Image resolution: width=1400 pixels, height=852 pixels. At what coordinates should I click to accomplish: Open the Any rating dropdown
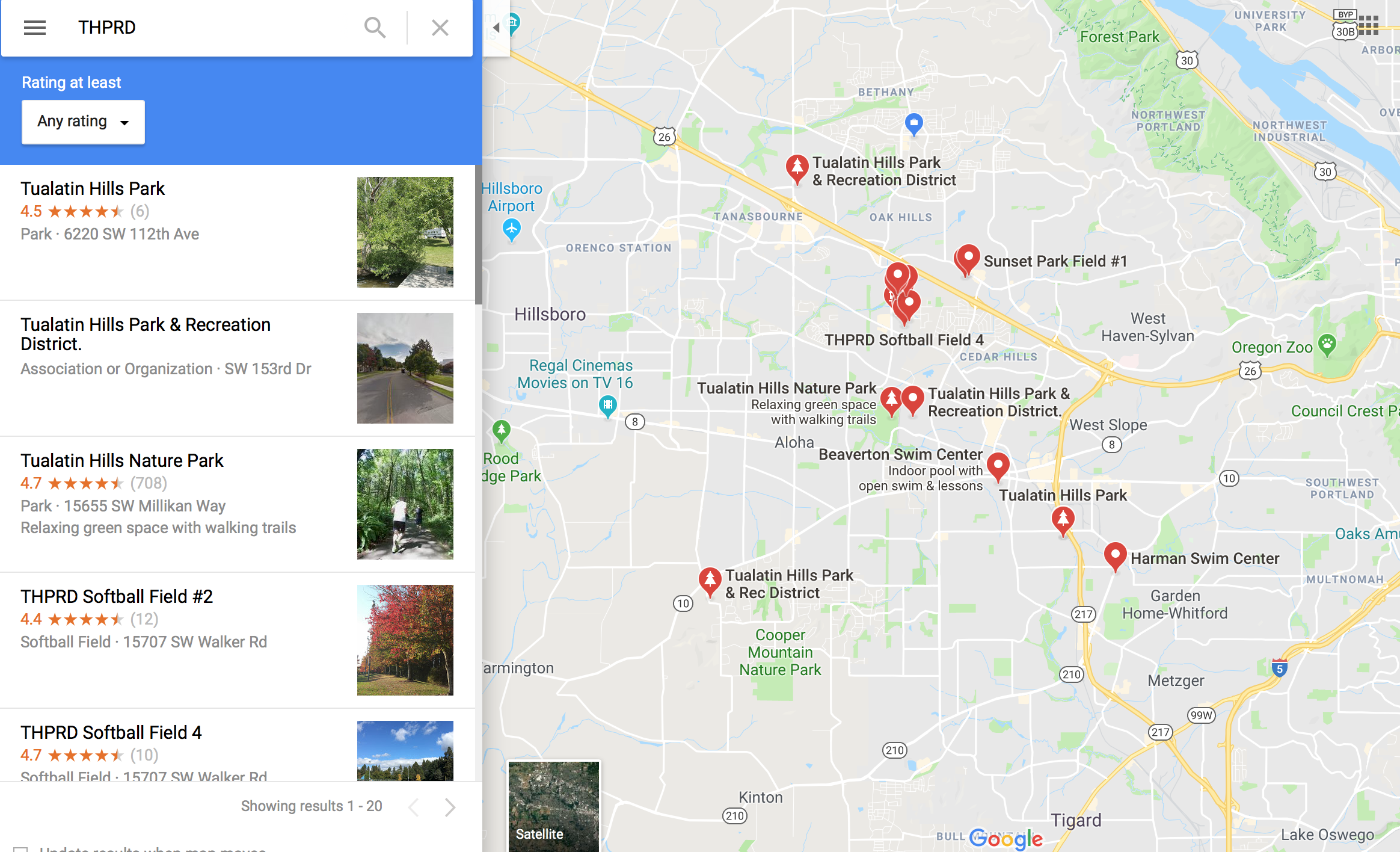point(83,122)
